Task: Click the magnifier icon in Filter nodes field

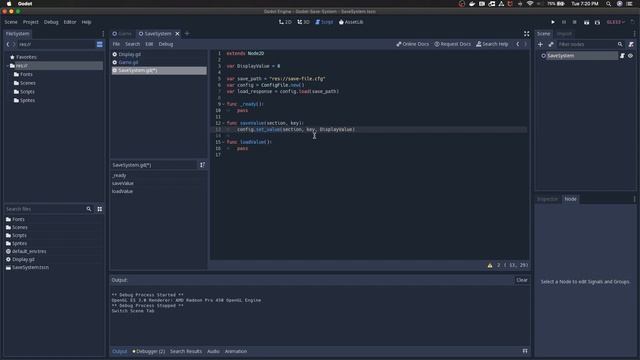Action: pos(620,44)
